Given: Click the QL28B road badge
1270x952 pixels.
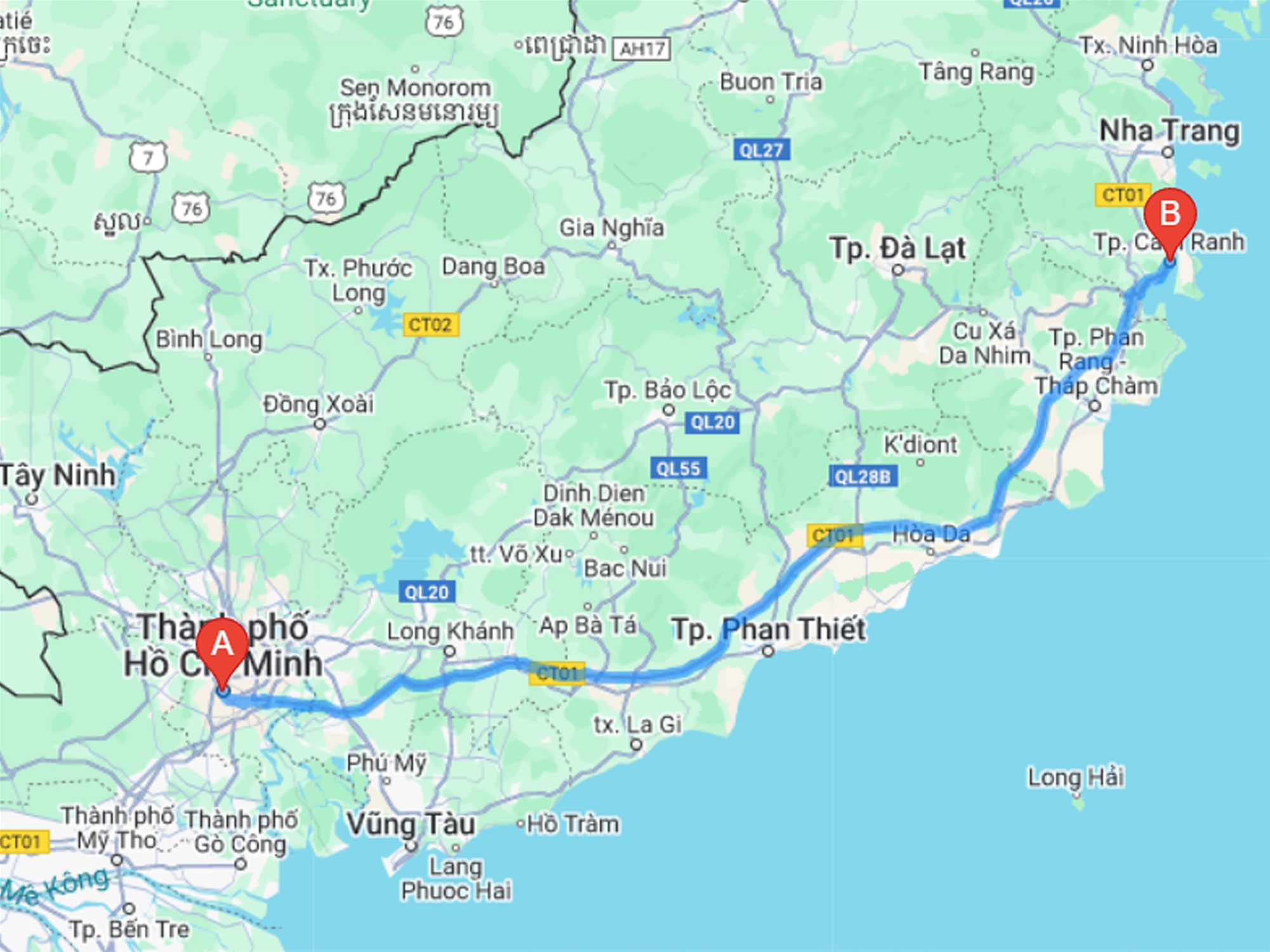Looking at the screenshot, I should click(863, 477).
